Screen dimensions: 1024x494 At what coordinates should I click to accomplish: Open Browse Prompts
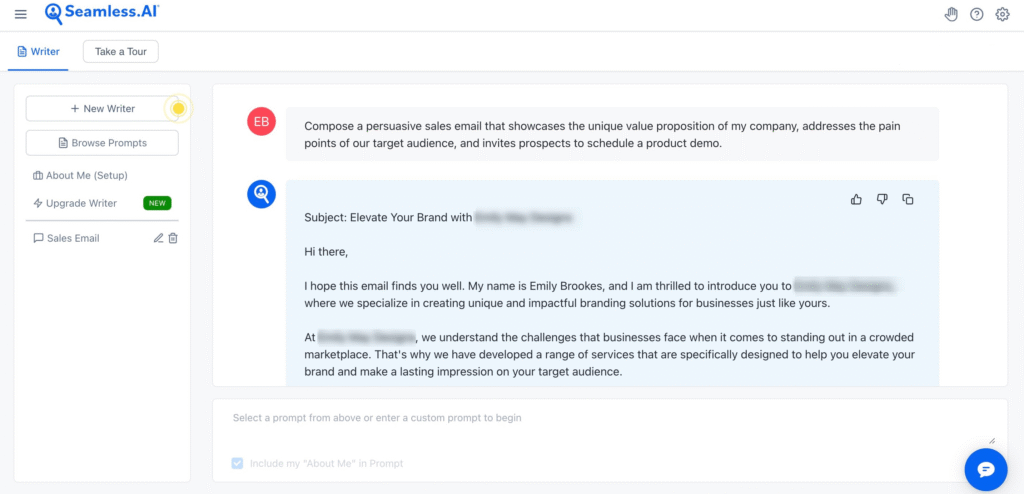pyautogui.click(x=102, y=143)
